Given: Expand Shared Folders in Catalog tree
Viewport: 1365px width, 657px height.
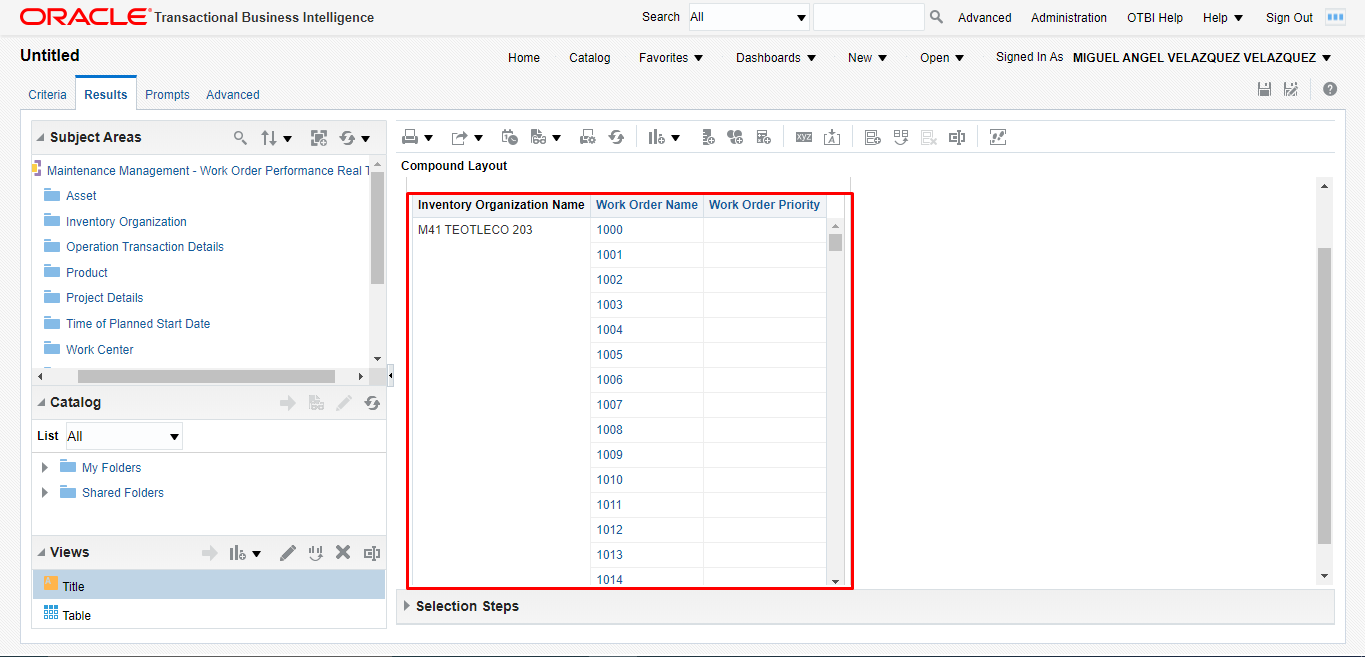Looking at the screenshot, I should [x=44, y=493].
